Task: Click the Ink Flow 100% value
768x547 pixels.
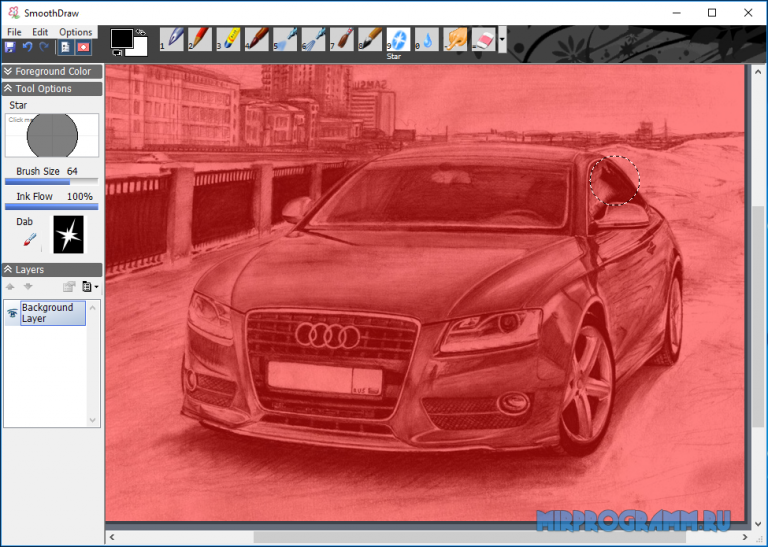Action: [79, 196]
